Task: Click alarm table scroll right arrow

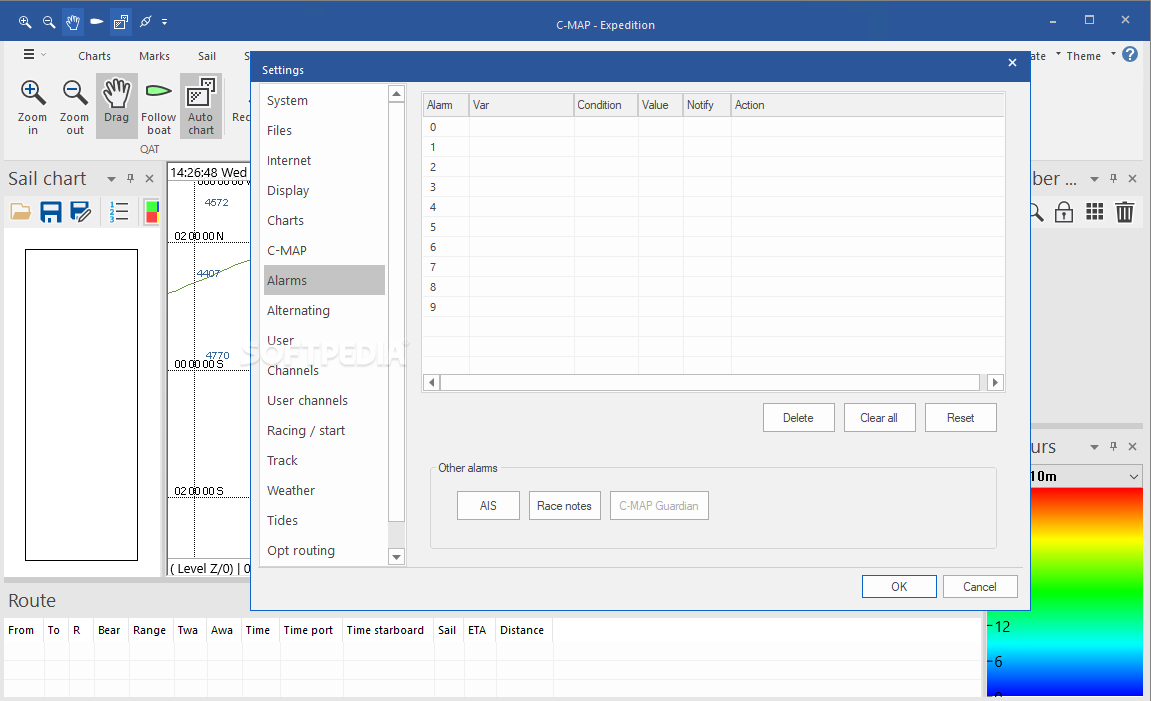Action: coord(995,382)
